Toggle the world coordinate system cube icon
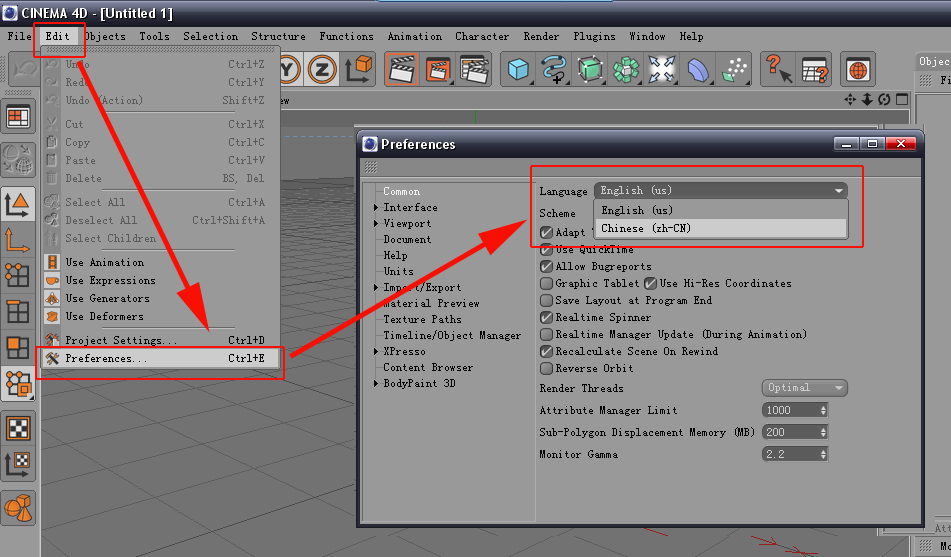 click(x=358, y=69)
